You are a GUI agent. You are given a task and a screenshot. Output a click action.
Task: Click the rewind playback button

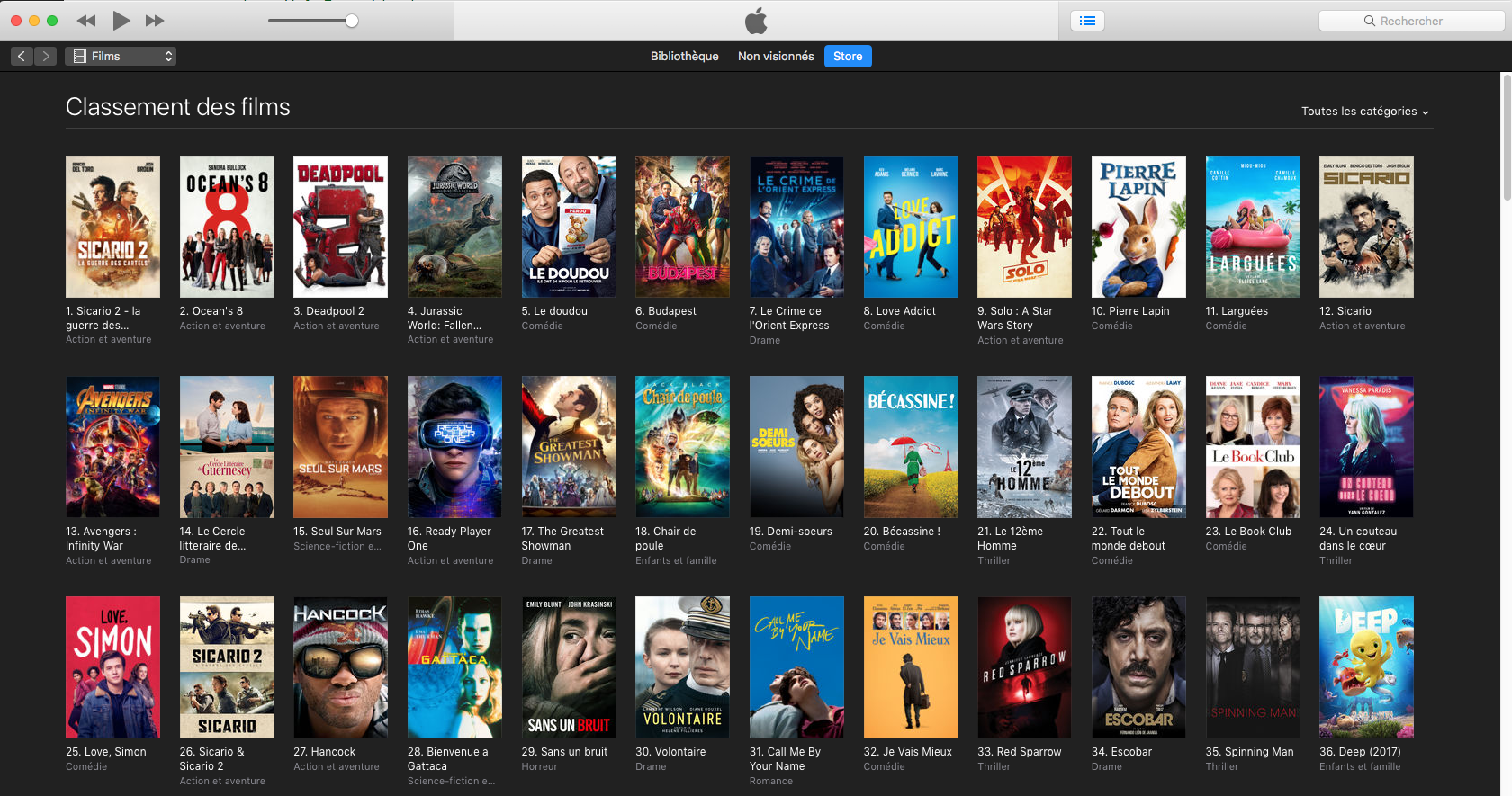[x=86, y=21]
